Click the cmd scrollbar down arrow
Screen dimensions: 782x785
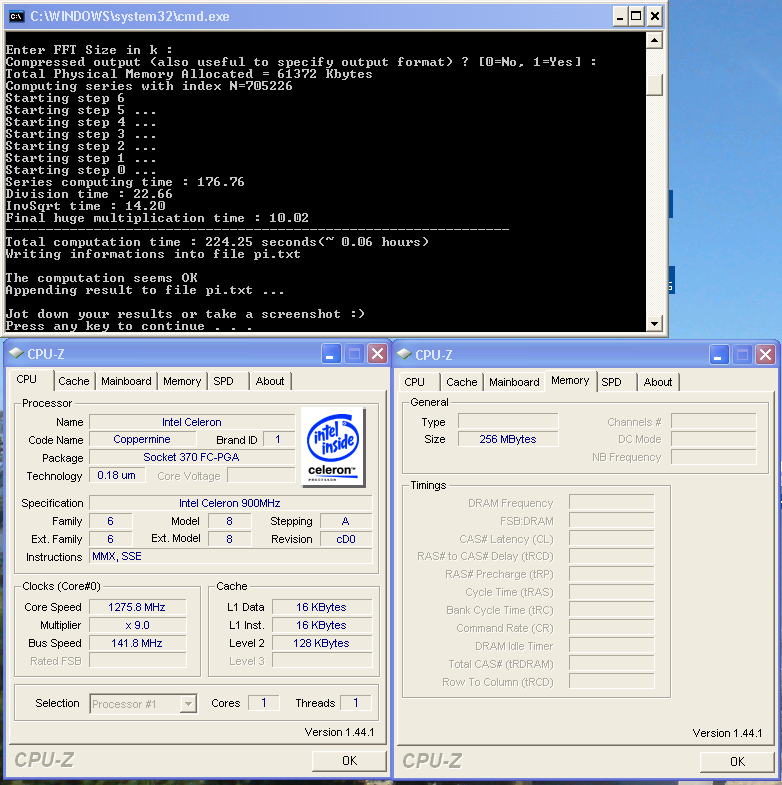(x=654, y=323)
